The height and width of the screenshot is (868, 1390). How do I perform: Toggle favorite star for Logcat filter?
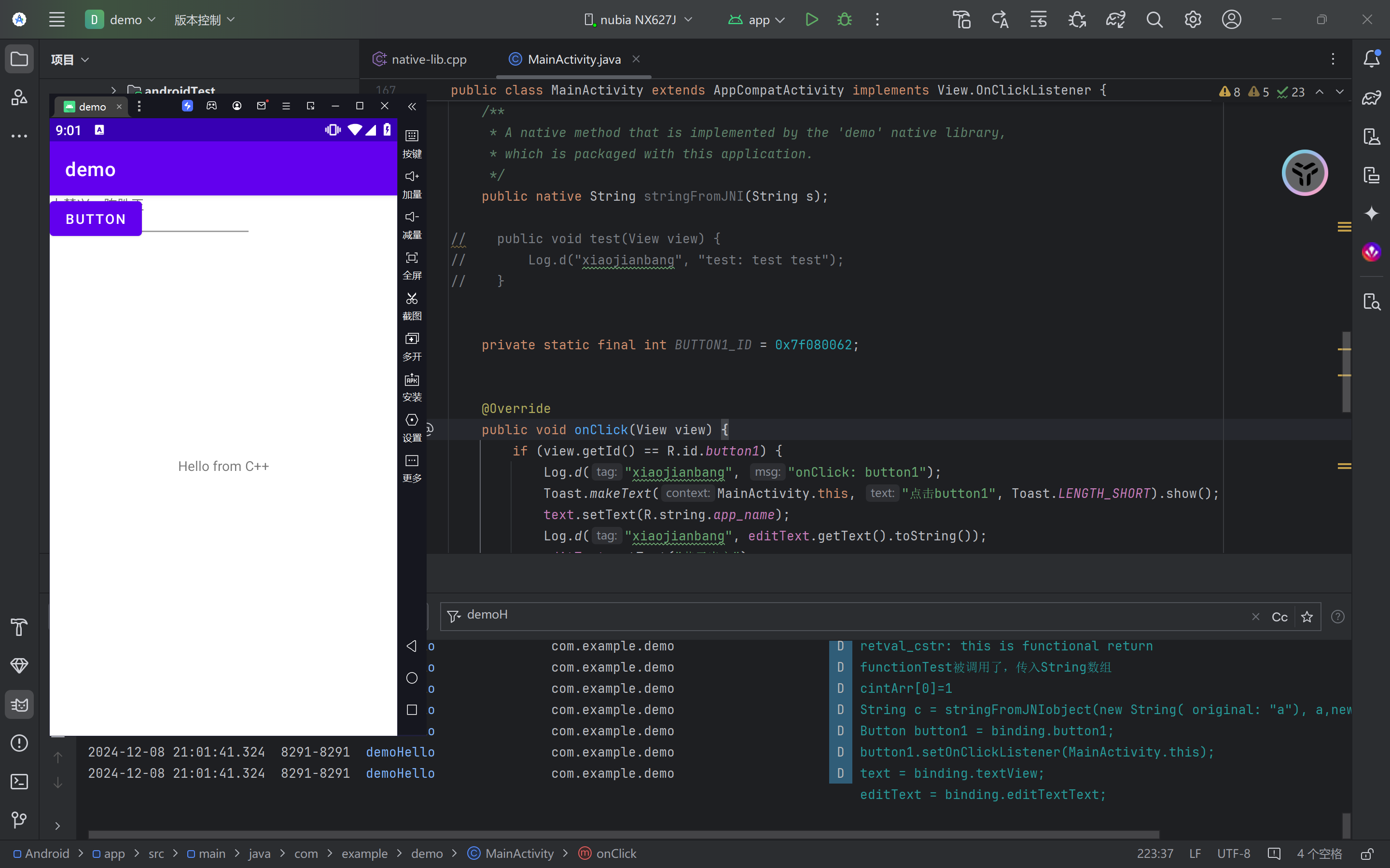tap(1307, 617)
